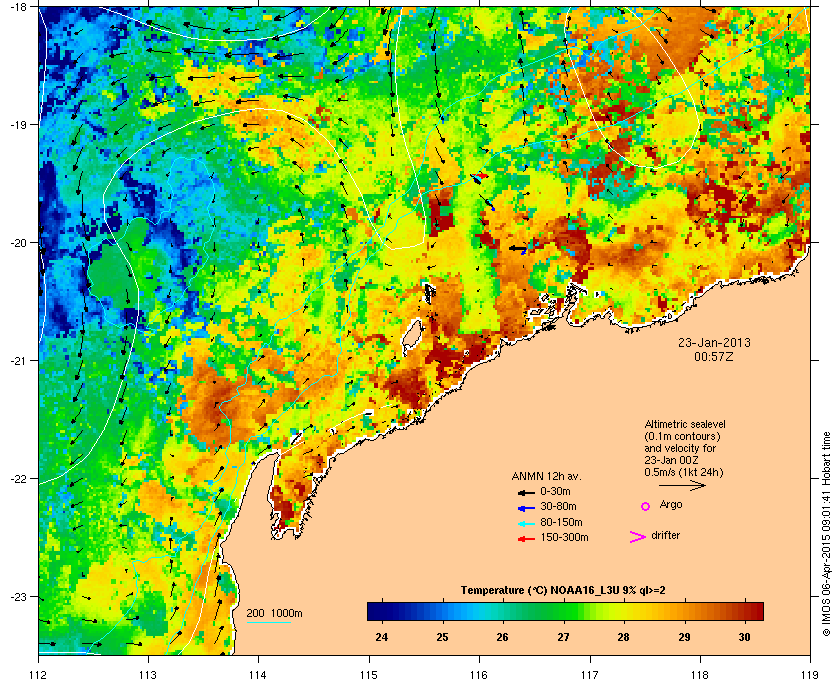
Task: Click the ANMN 12h av. heading
Action: (x=546, y=476)
